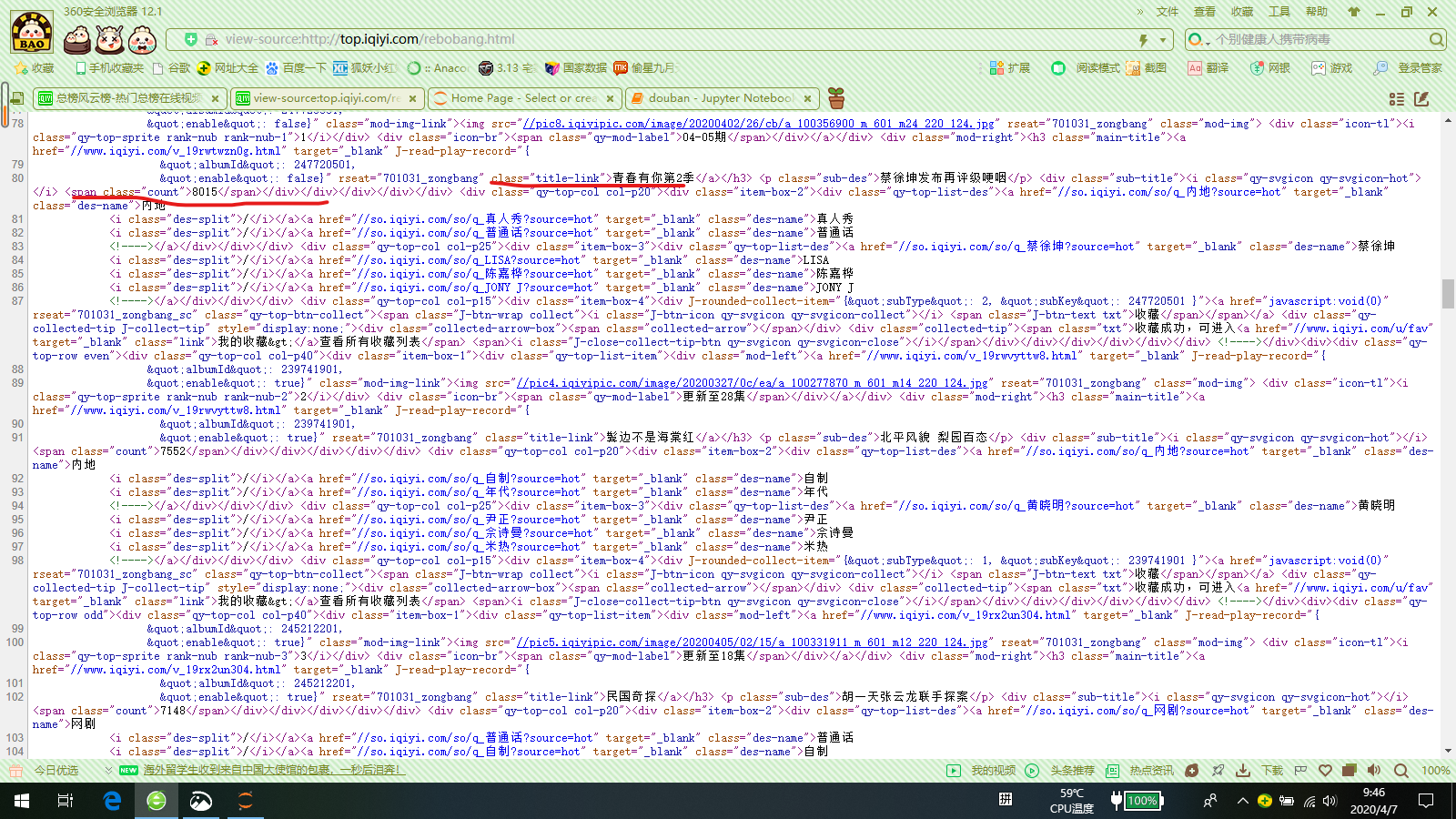Viewport: 1456px width, 819px height.
Task: Expand the address bar dropdown arrow
Action: coord(1163,40)
